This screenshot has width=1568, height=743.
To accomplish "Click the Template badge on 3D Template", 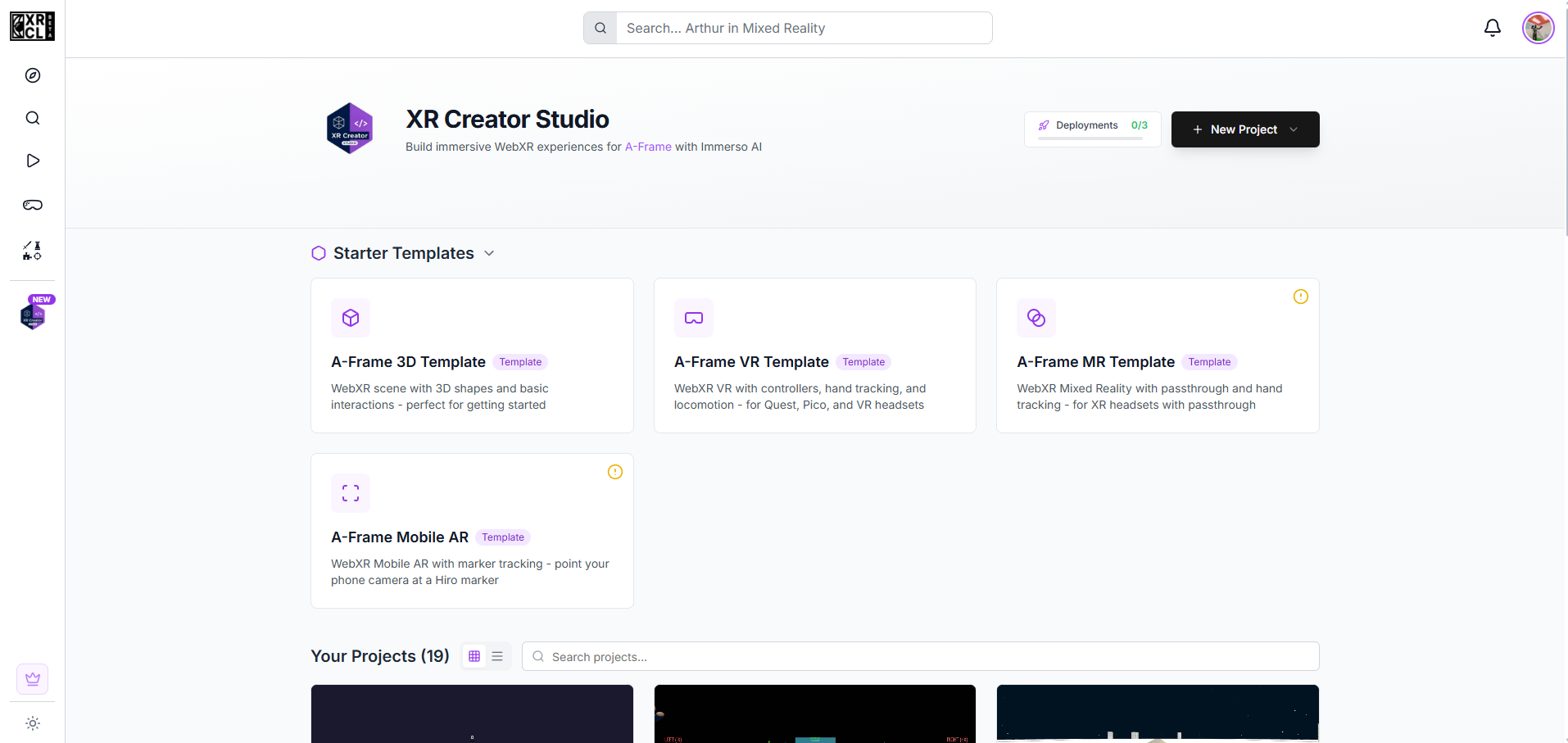I will (x=520, y=362).
